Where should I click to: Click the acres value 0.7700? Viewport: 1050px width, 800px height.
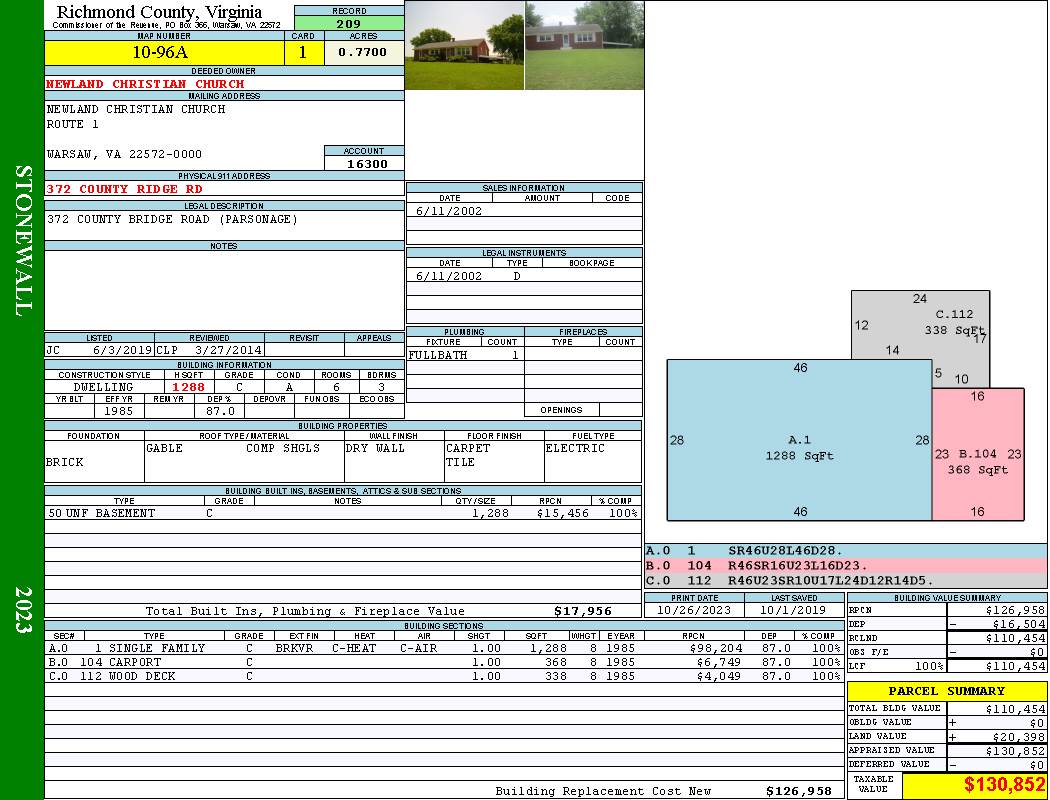click(x=363, y=53)
